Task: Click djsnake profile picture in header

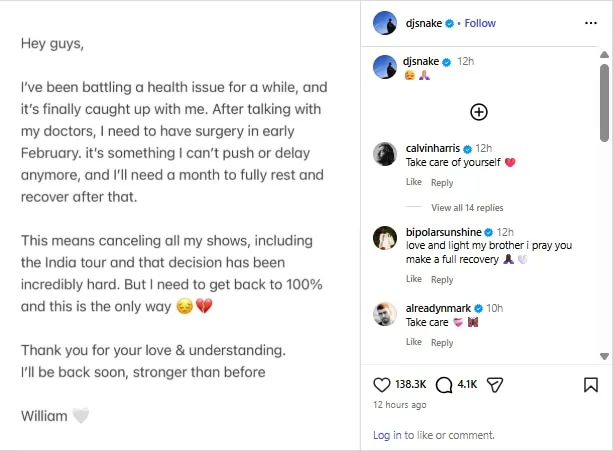Action: click(x=386, y=22)
